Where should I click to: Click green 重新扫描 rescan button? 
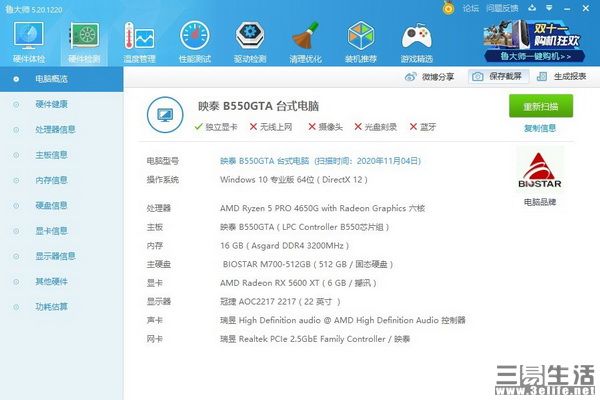click(x=541, y=106)
